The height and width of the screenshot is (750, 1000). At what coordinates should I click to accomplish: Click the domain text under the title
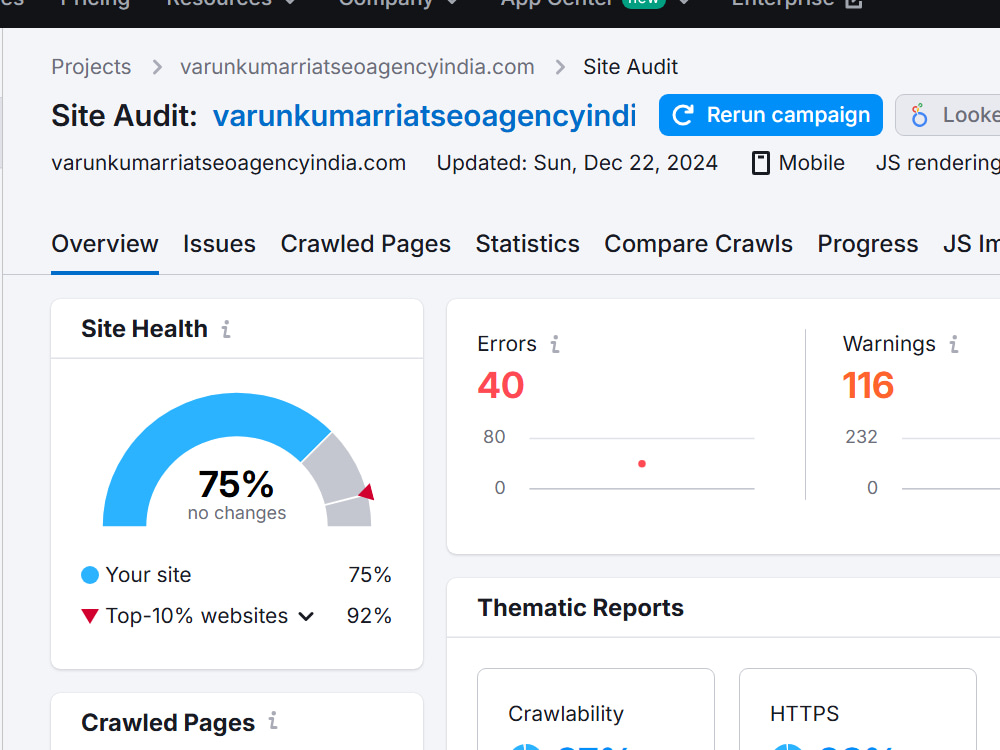(x=228, y=163)
